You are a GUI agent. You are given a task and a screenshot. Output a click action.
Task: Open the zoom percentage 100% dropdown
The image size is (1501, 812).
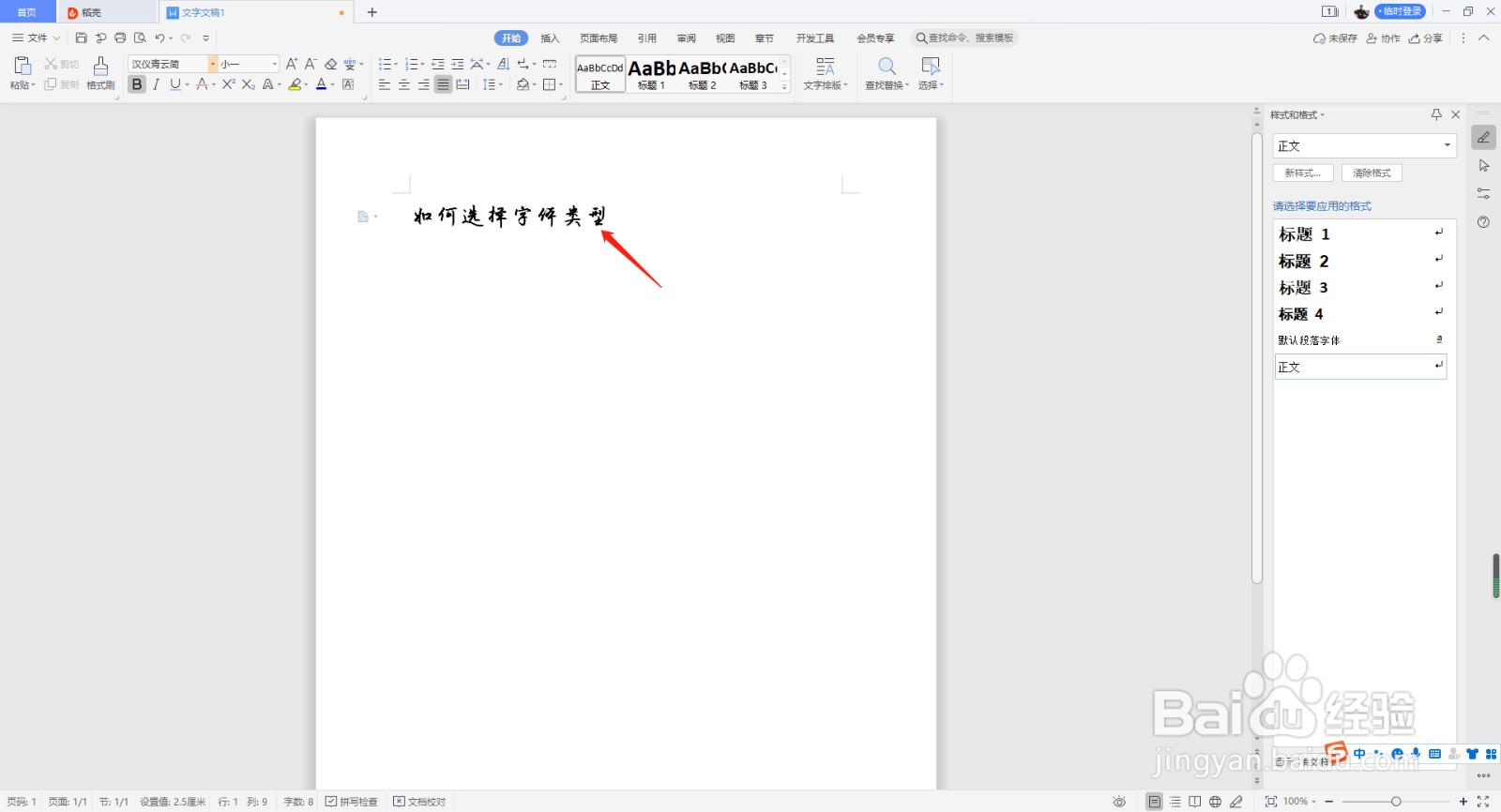[1299, 802]
